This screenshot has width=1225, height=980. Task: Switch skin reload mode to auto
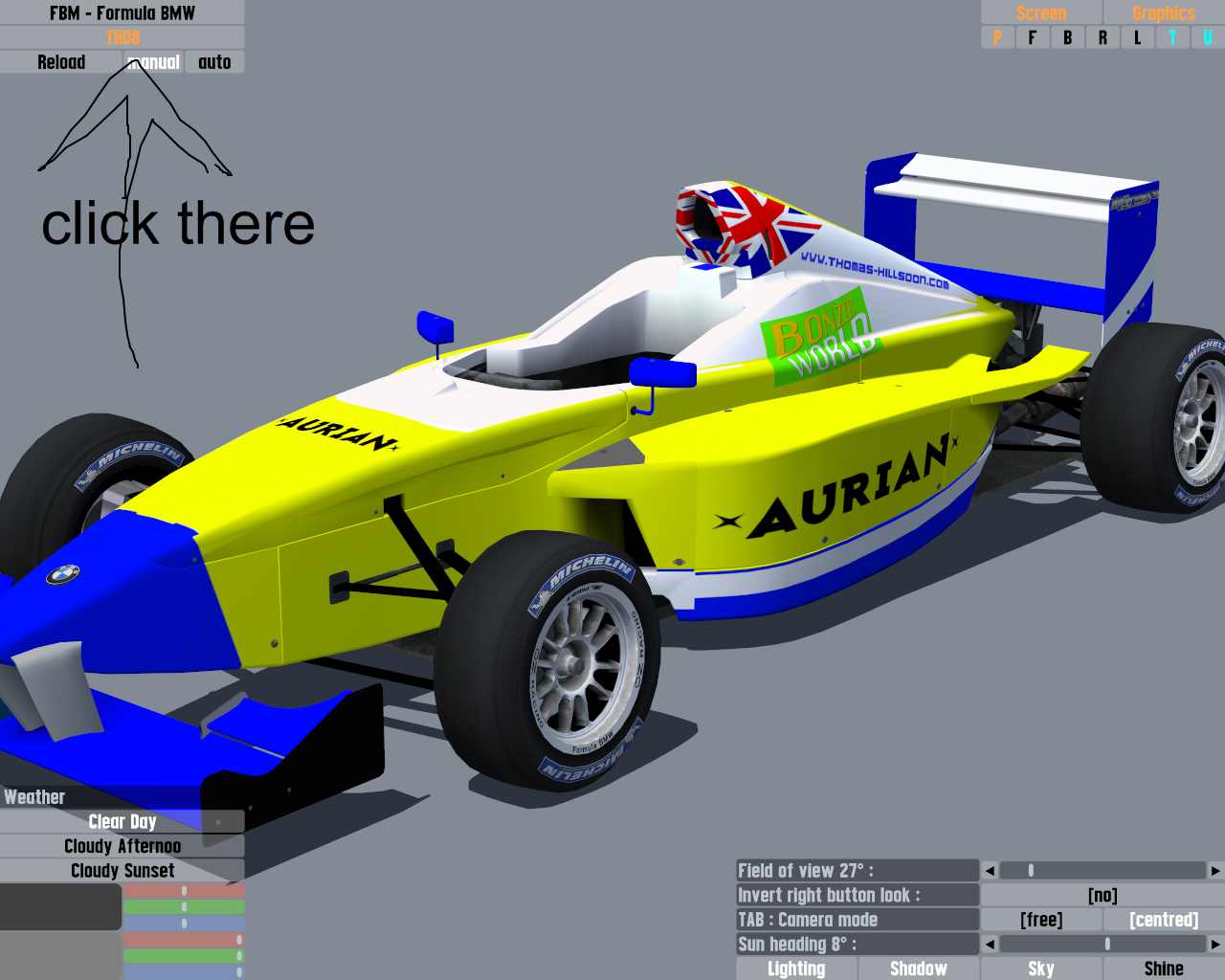(214, 62)
